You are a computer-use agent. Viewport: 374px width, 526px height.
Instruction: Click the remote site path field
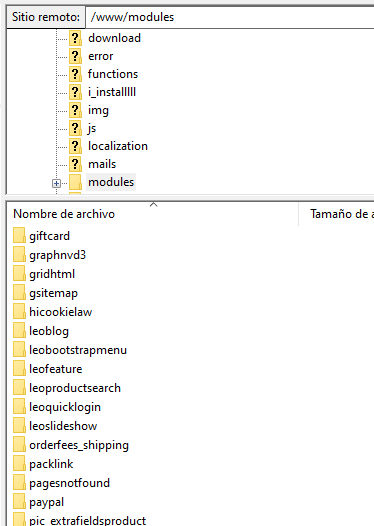point(230,17)
